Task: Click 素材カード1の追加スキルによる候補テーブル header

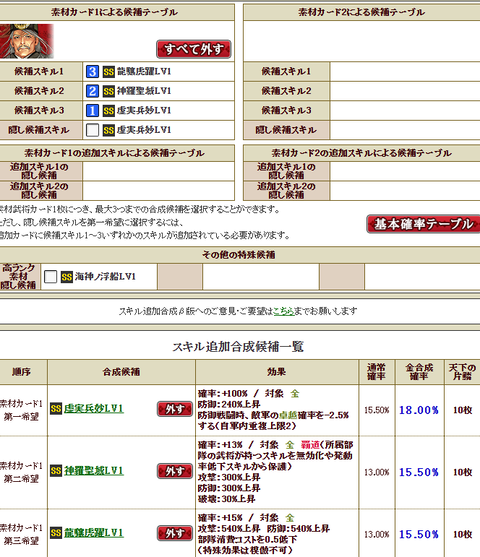Action: point(117,153)
